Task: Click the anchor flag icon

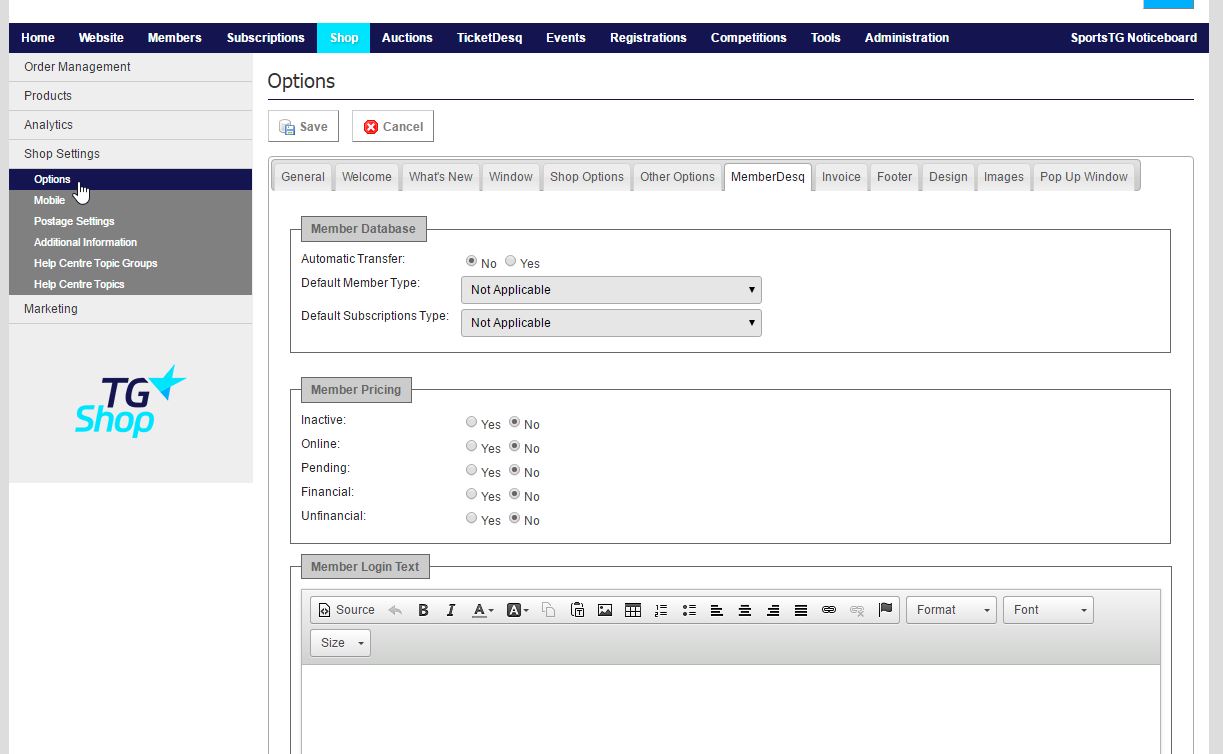Action: [885, 610]
